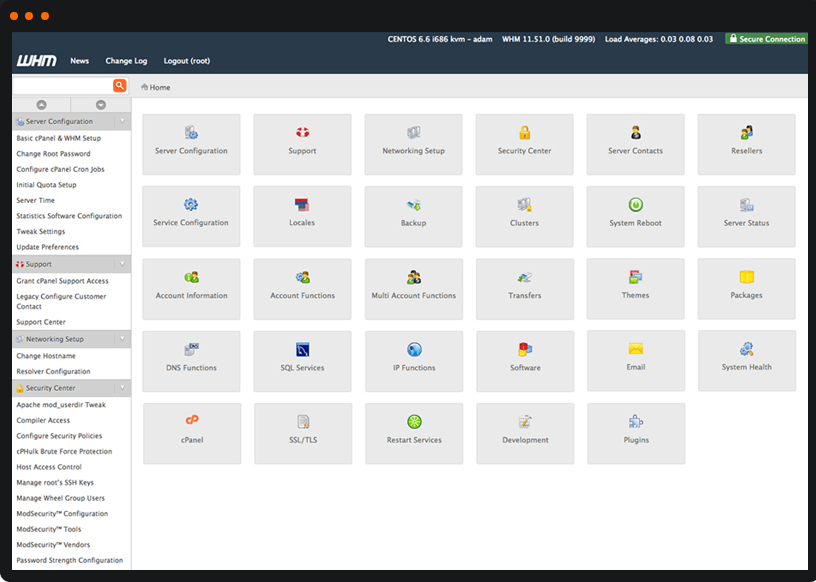Viewport: 816px width, 582px height.
Task: Open the Account Information tile
Action: pyautogui.click(x=191, y=289)
